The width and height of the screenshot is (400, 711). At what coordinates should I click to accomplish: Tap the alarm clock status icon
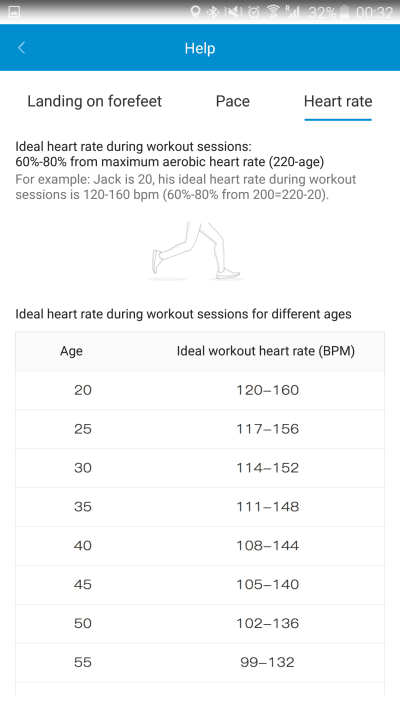pos(254,12)
